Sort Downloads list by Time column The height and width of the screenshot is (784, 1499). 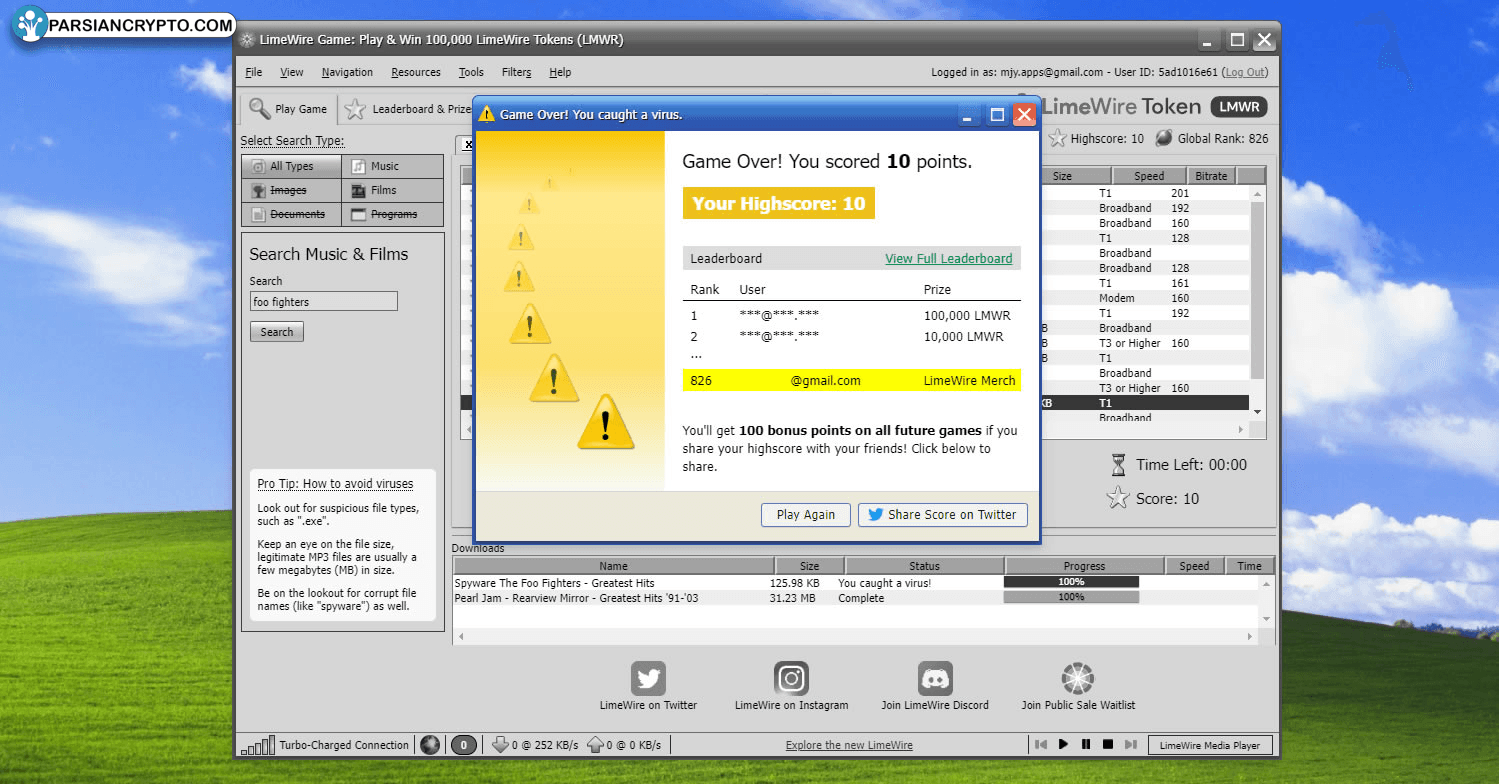[1249, 566]
